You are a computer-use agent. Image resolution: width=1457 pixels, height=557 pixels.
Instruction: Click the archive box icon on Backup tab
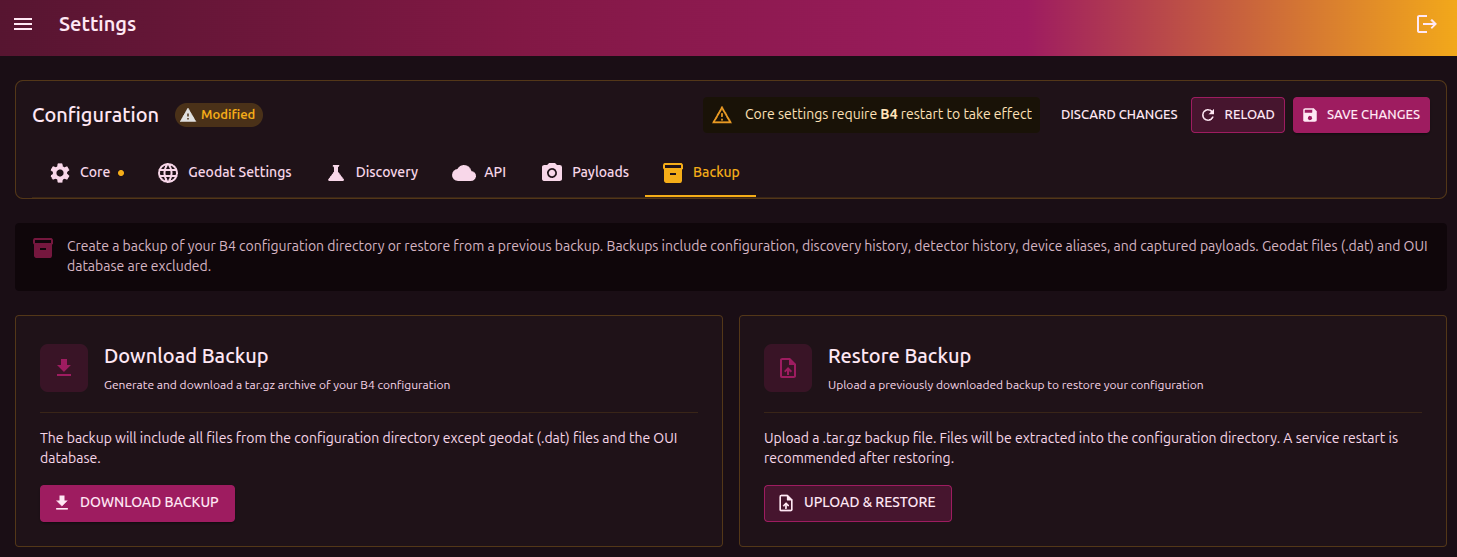click(x=672, y=172)
